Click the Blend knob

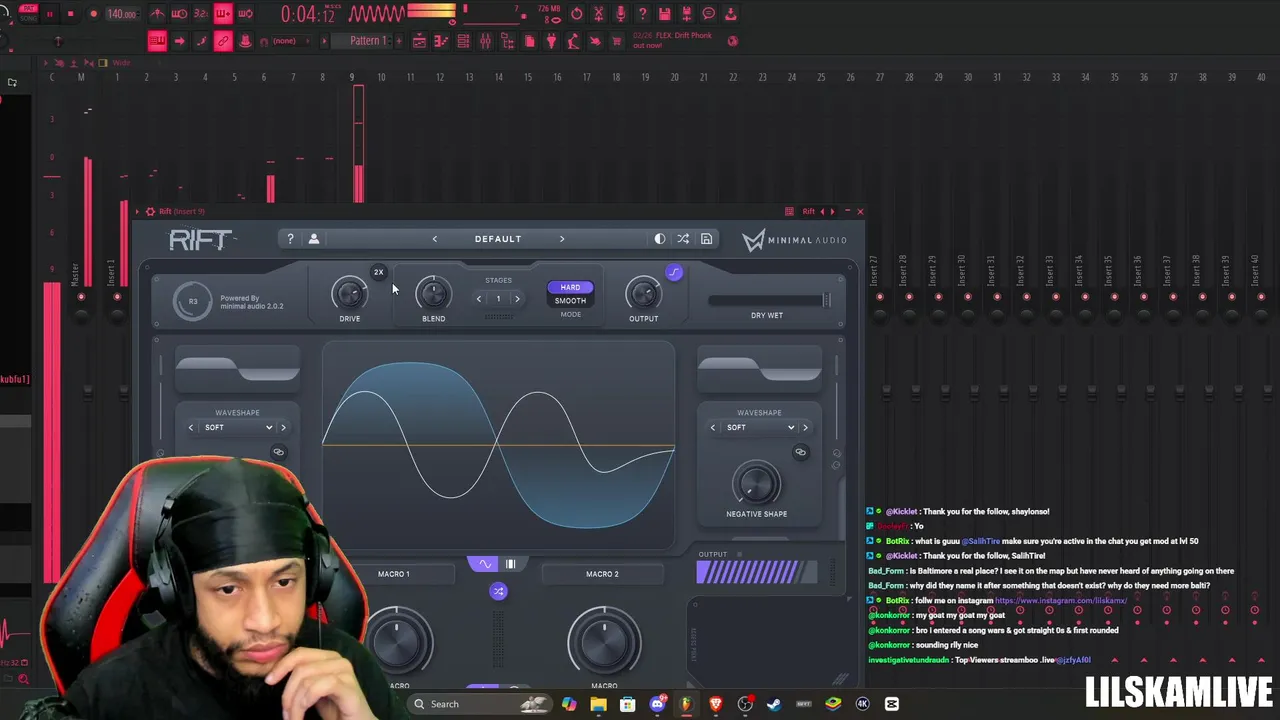tap(433, 293)
